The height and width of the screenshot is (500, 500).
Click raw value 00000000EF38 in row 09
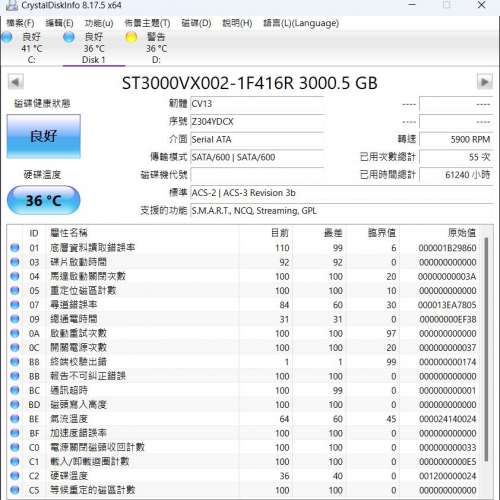(x=447, y=319)
